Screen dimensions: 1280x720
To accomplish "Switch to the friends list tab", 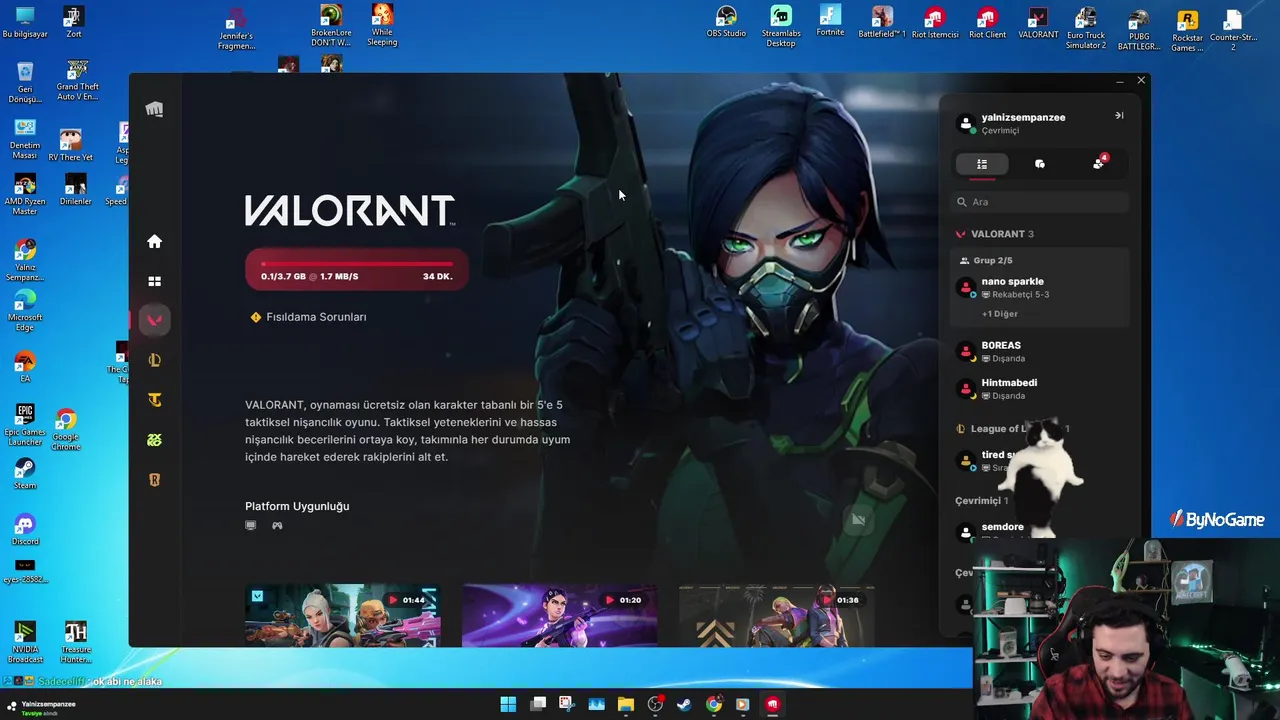I will [x=982, y=164].
